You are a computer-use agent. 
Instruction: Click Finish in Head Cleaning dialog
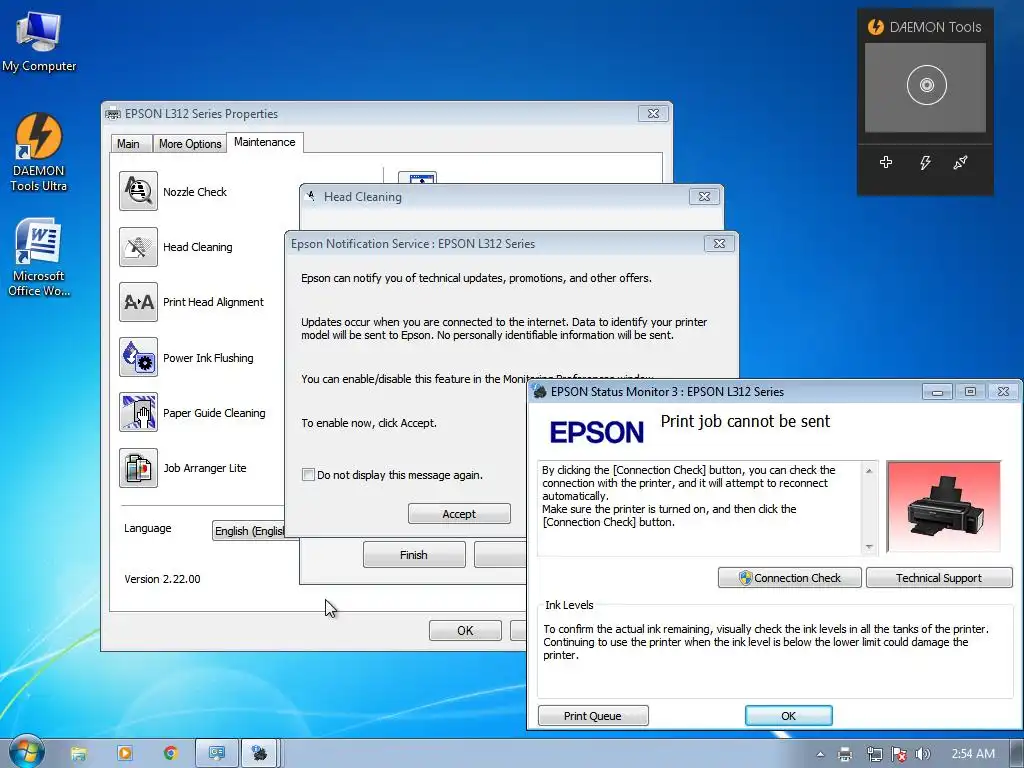(x=414, y=554)
